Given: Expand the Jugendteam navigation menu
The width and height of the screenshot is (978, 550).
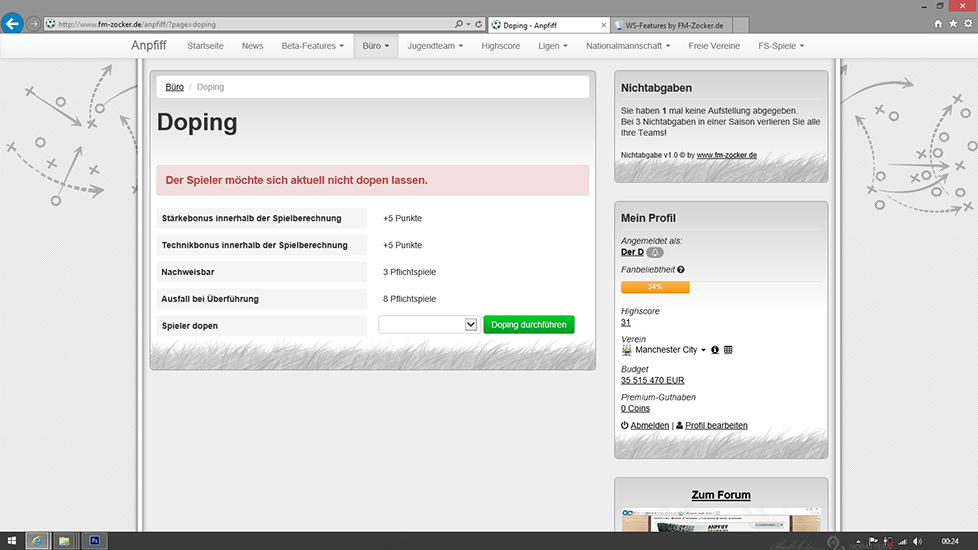Looking at the screenshot, I should (435, 46).
